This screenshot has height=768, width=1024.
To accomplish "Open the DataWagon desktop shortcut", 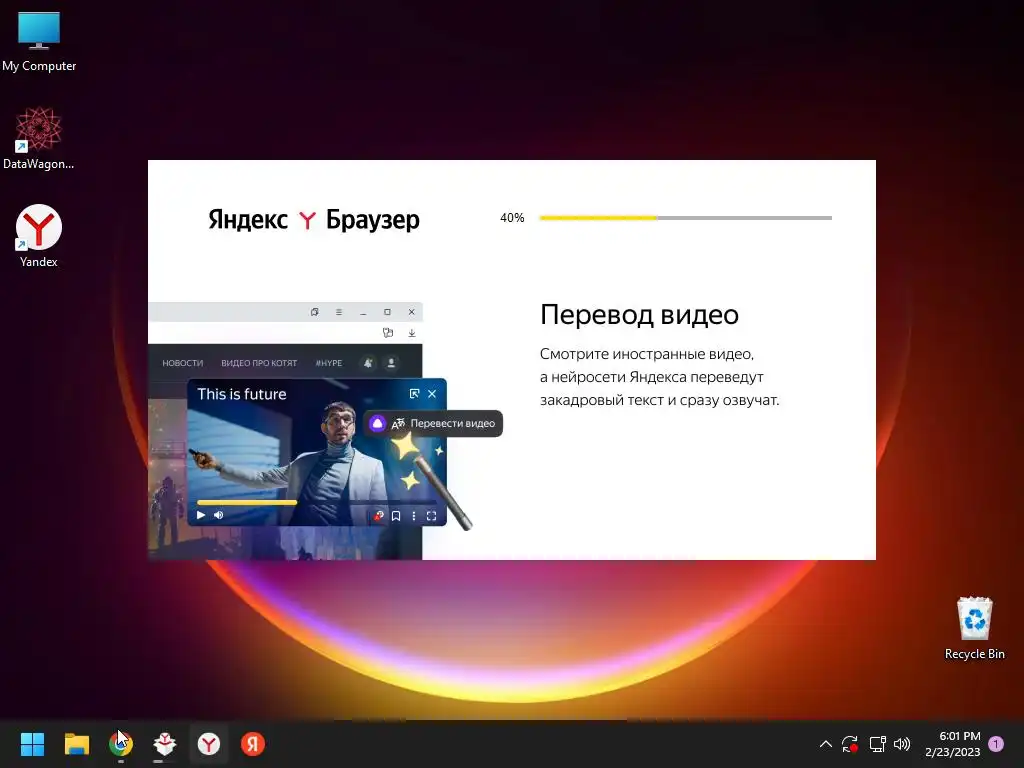I will tap(39, 138).
